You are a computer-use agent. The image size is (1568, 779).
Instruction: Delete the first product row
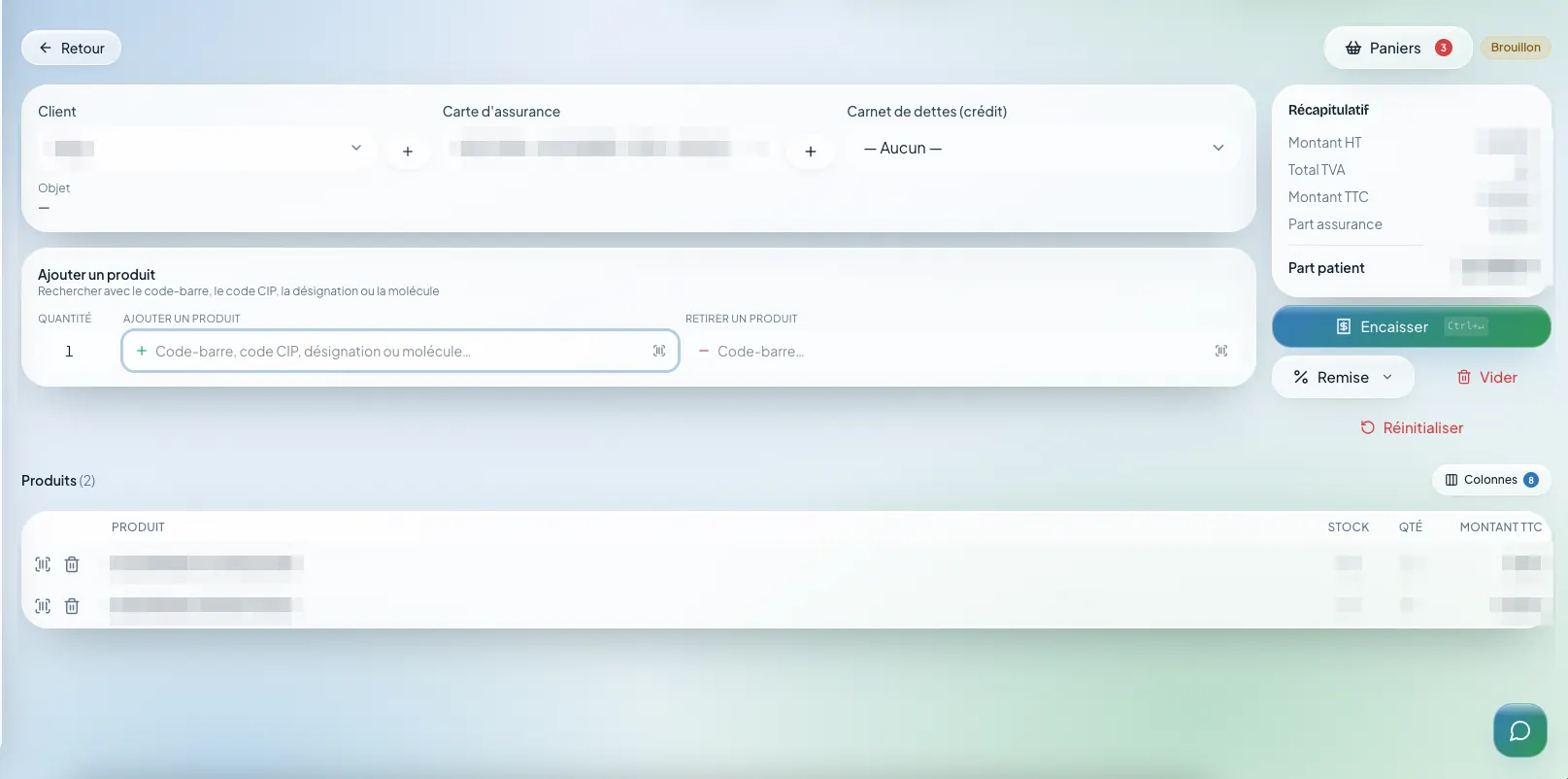tap(72, 564)
